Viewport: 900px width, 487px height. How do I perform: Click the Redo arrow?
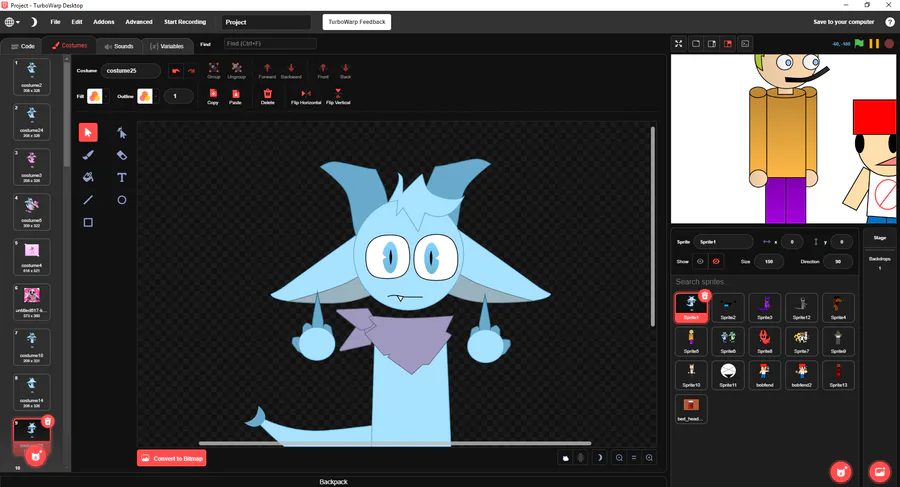coord(191,71)
